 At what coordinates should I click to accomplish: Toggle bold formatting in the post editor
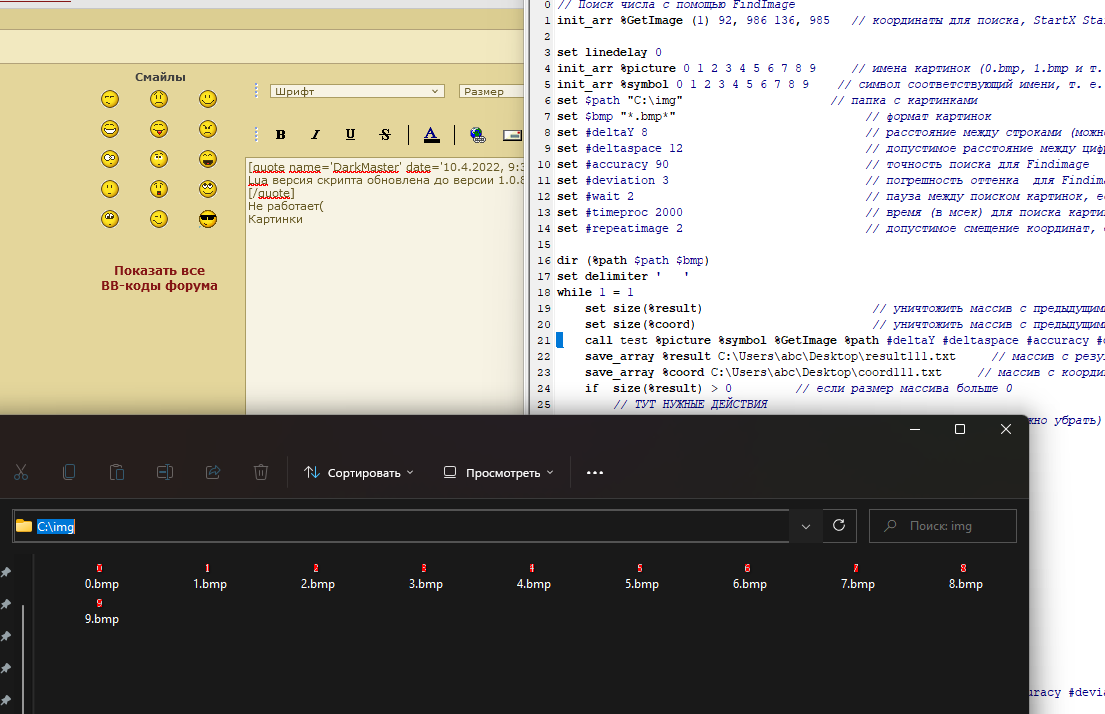point(281,135)
